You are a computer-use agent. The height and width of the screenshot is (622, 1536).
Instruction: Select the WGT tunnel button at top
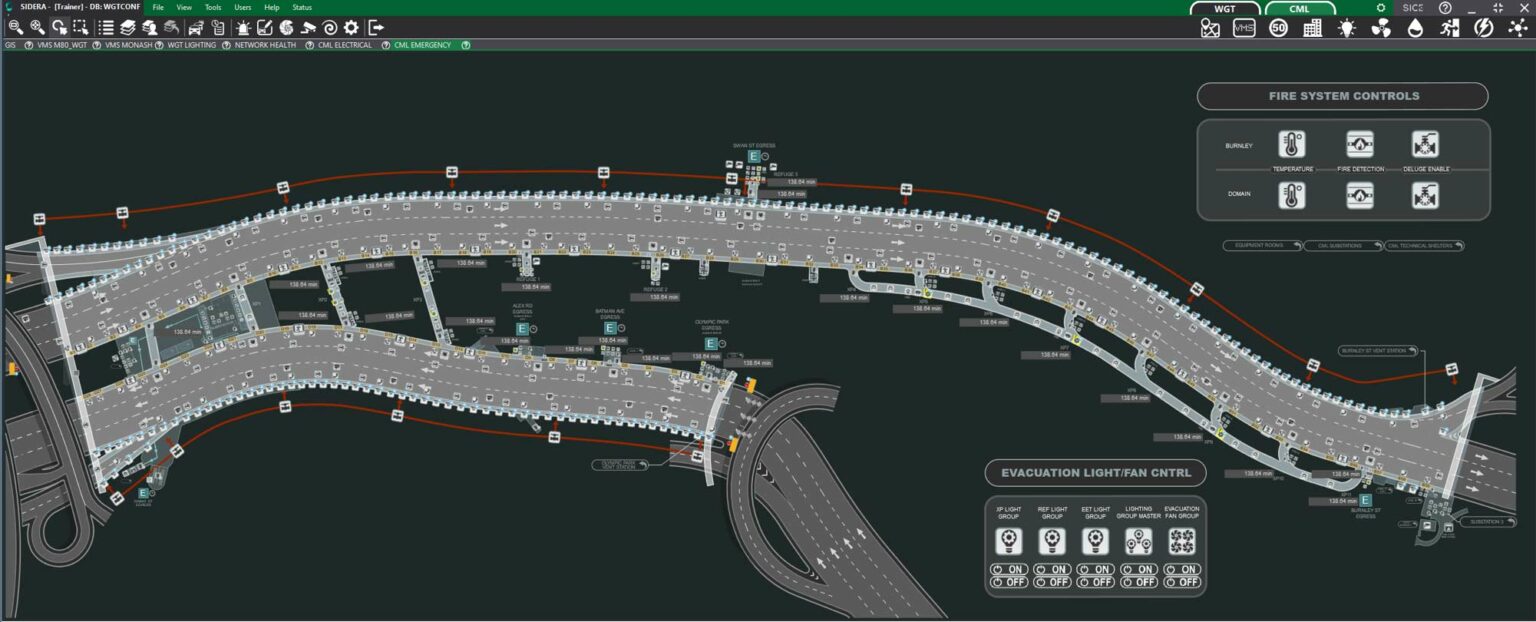point(1225,8)
